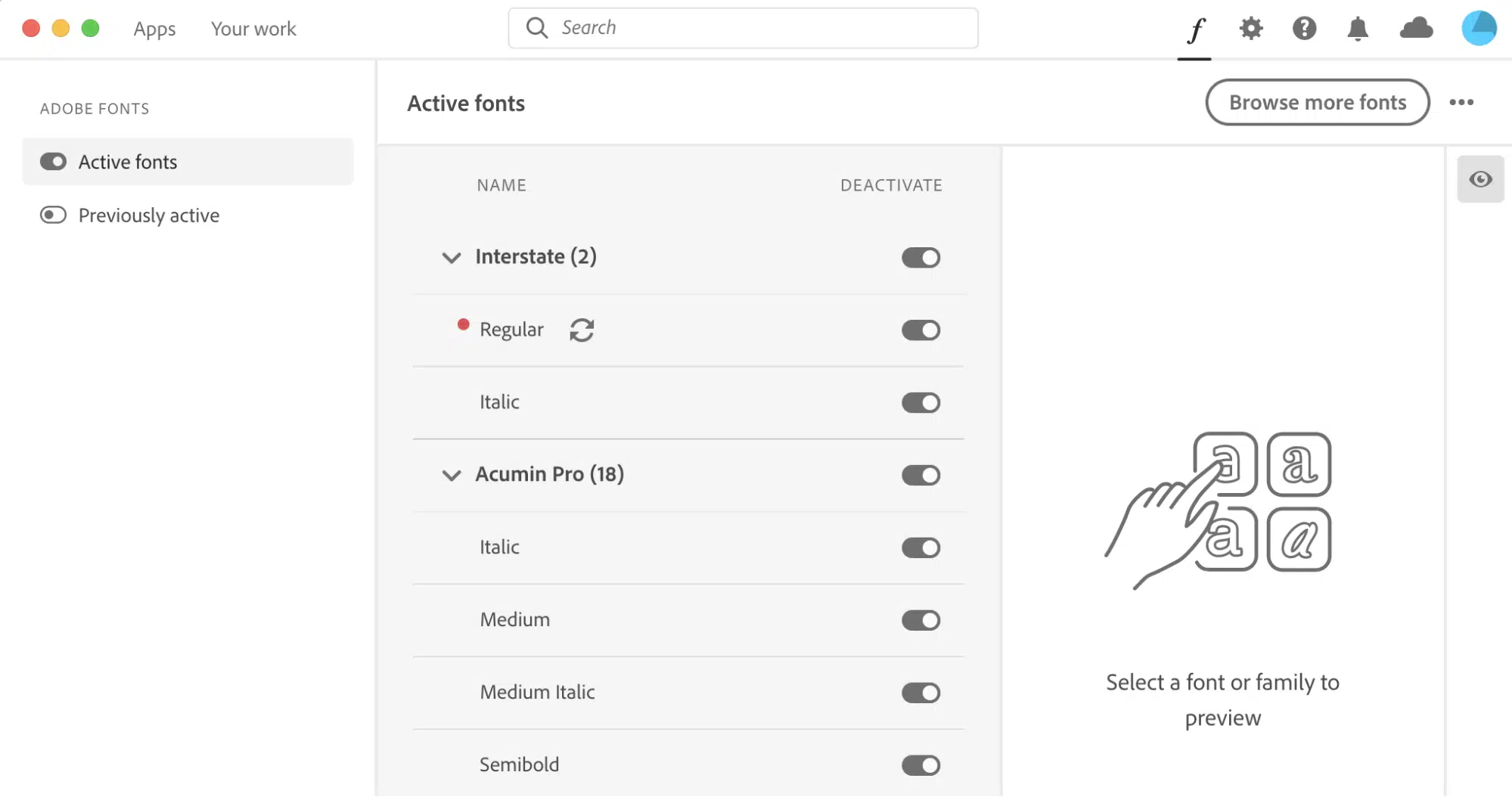Open the three-dot more options menu
Viewport: 1512px width, 797px height.
(1461, 103)
